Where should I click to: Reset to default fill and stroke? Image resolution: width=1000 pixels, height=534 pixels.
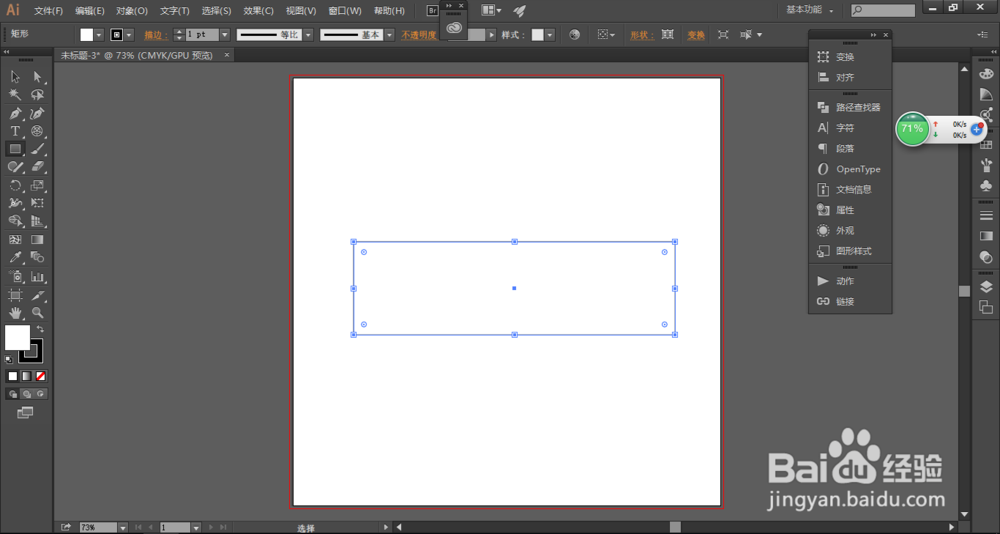pos(9,360)
